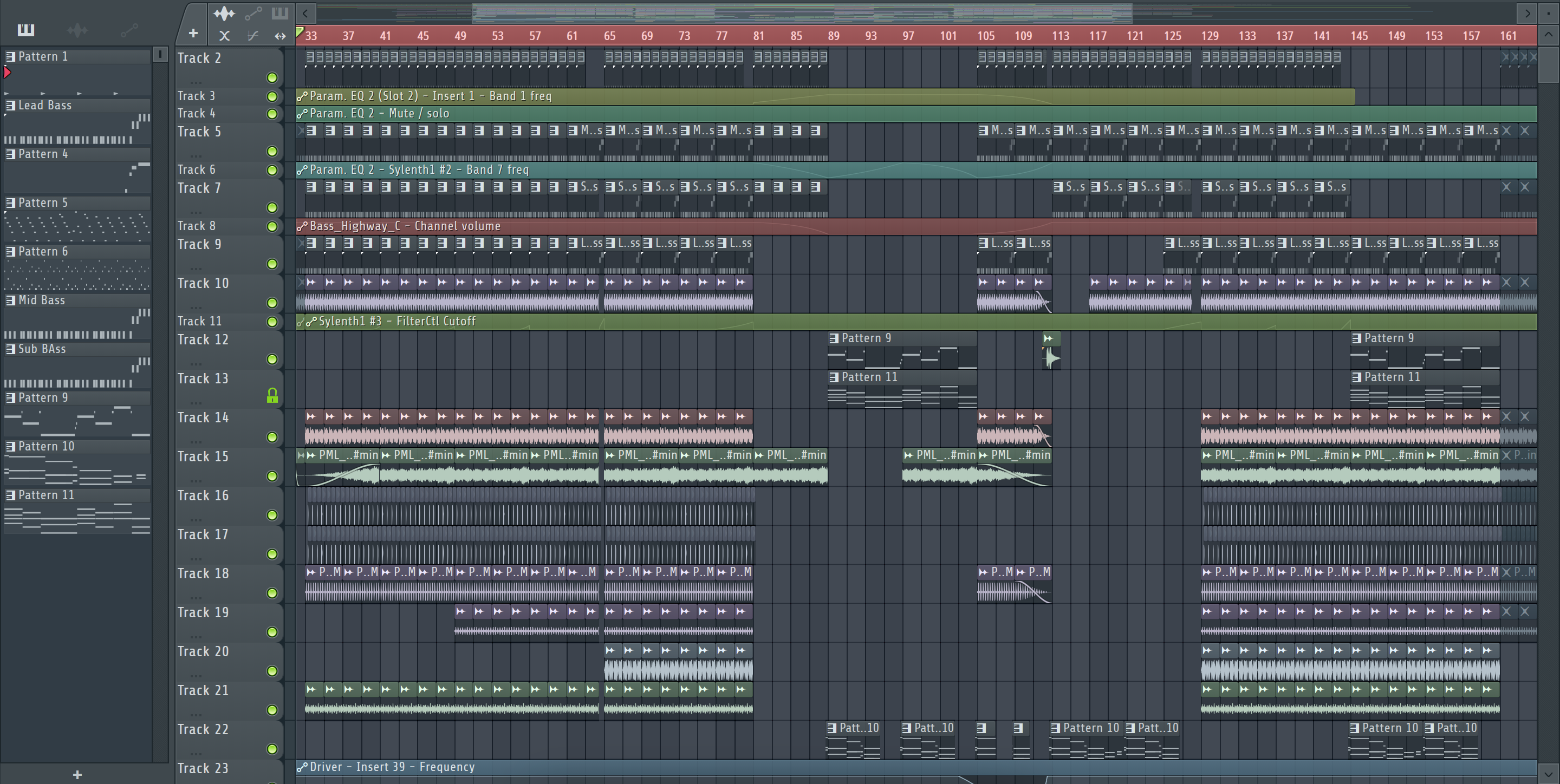This screenshot has width=1560, height=784.
Task: Focus automation clips in the playlist toolbar
Action: pyautogui.click(x=253, y=12)
